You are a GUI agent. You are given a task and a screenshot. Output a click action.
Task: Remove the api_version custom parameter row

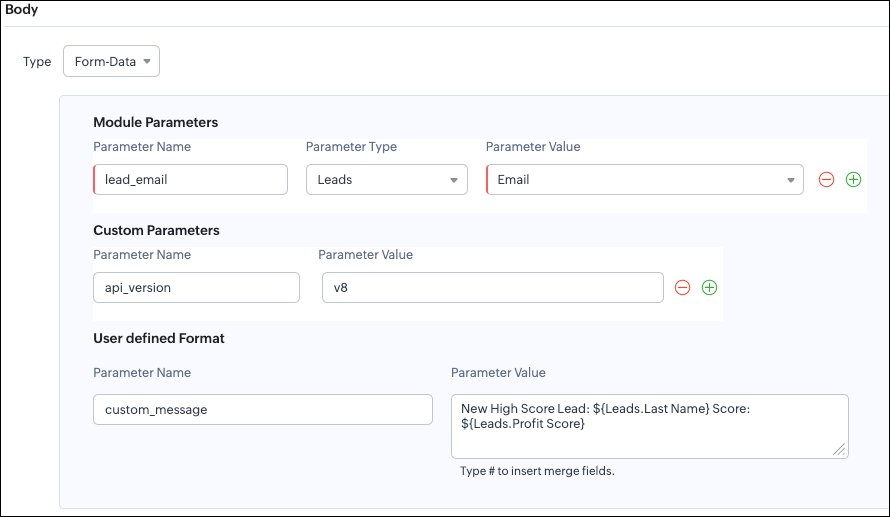pos(682,288)
